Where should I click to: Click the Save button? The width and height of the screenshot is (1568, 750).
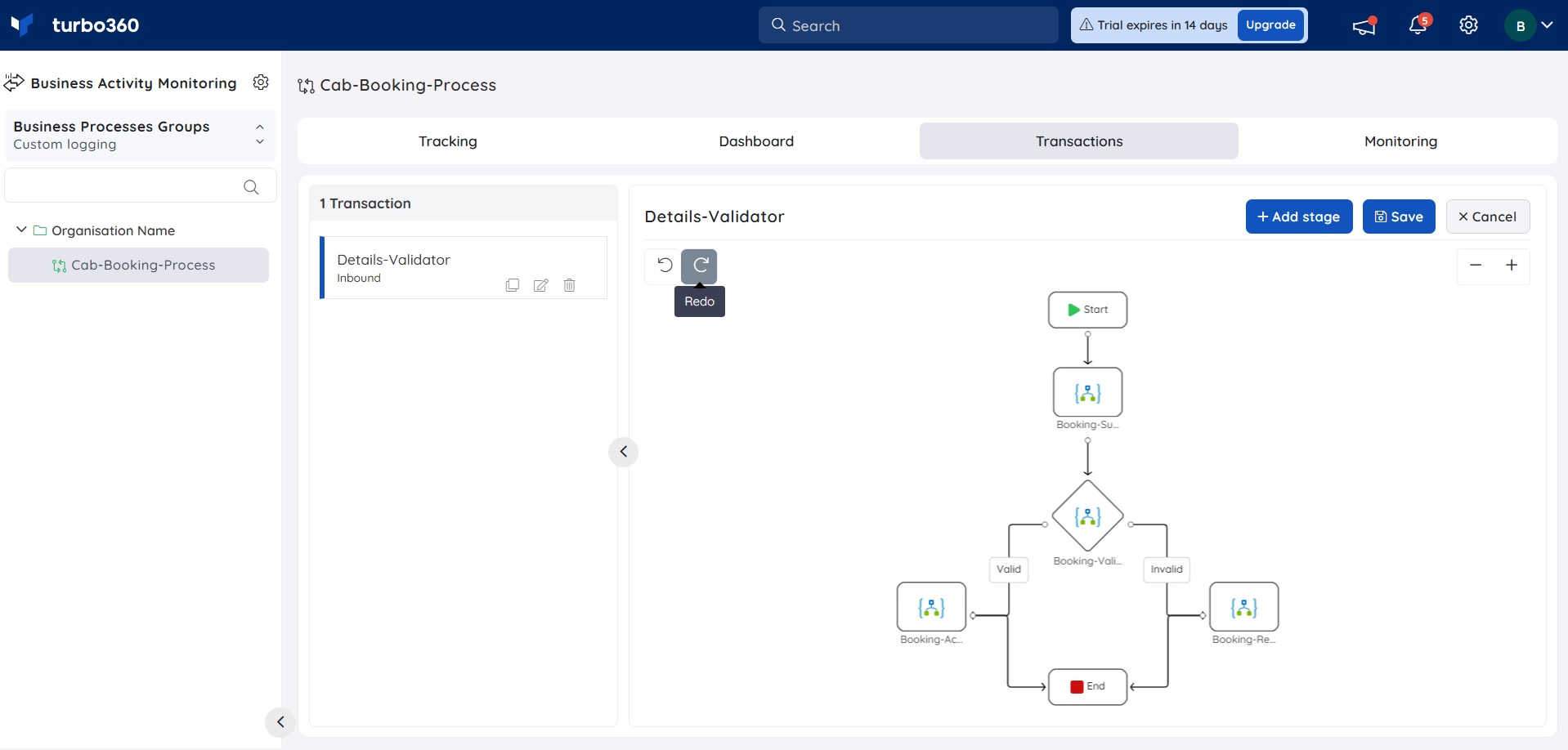point(1399,217)
